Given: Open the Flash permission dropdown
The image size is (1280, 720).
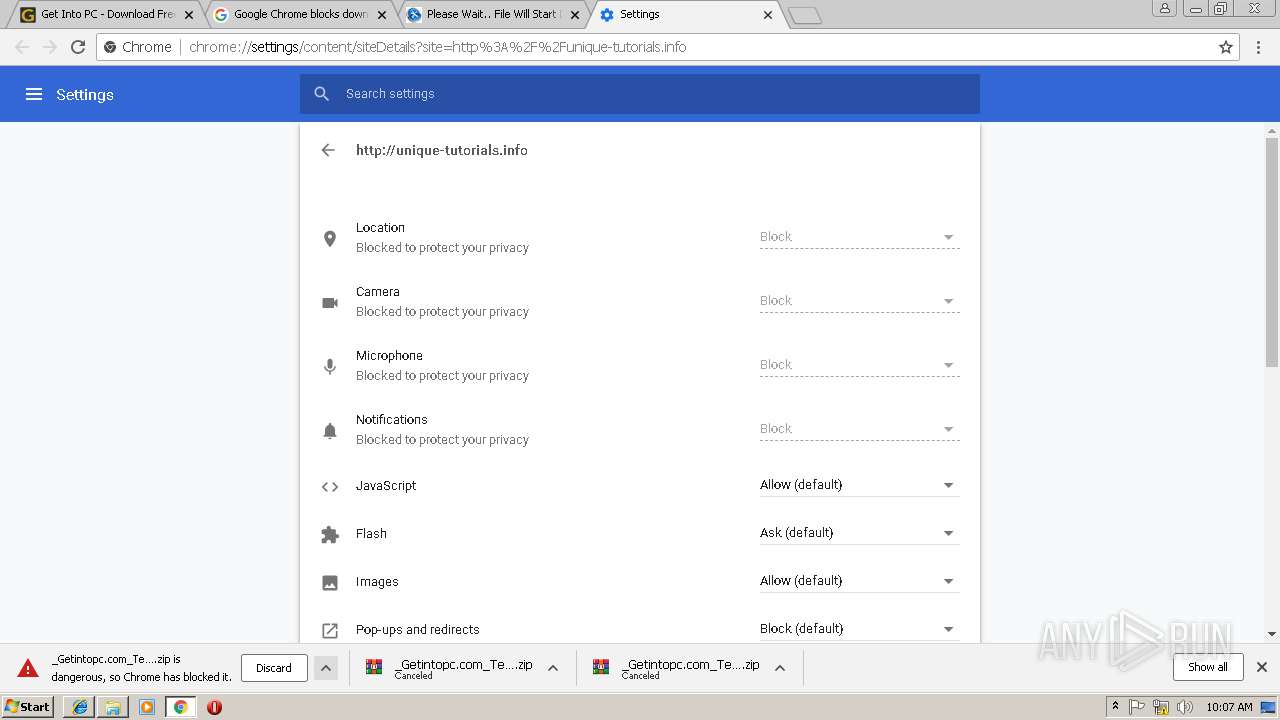Looking at the screenshot, I should click(859, 533).
